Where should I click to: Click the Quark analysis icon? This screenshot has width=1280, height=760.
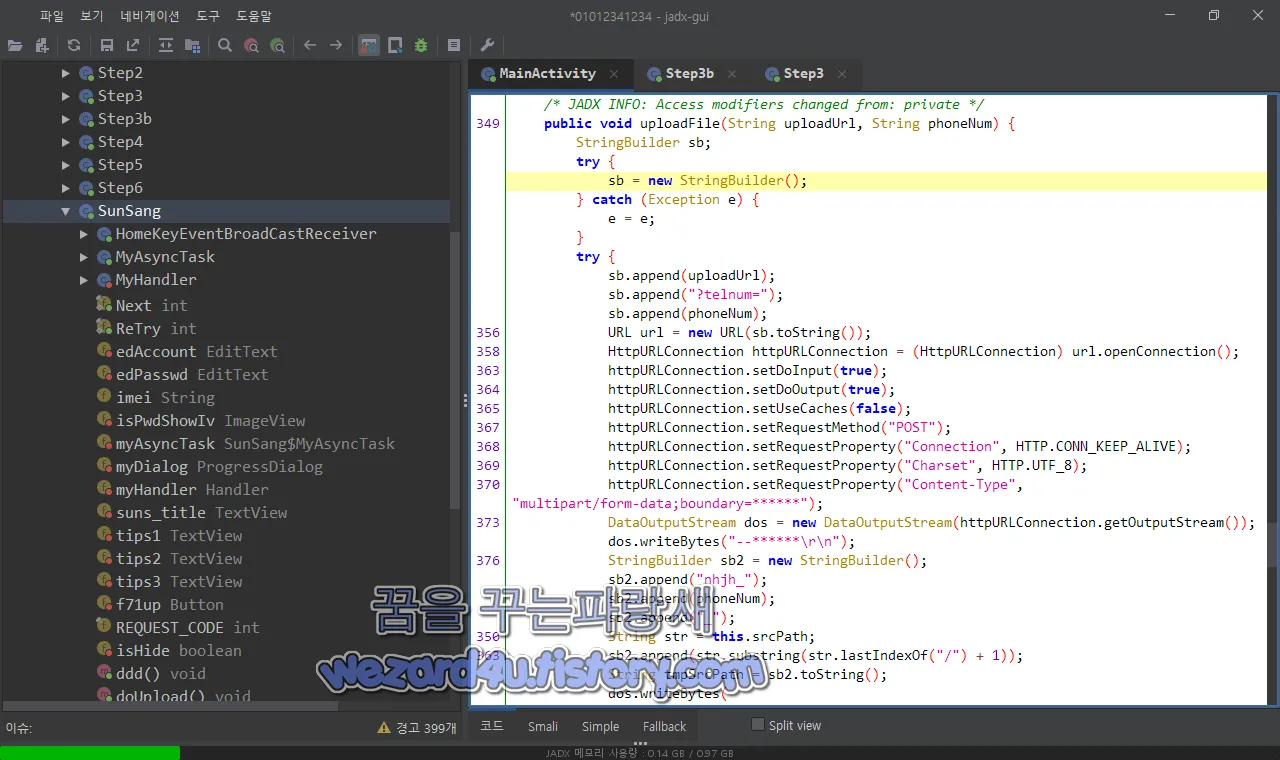395,45
